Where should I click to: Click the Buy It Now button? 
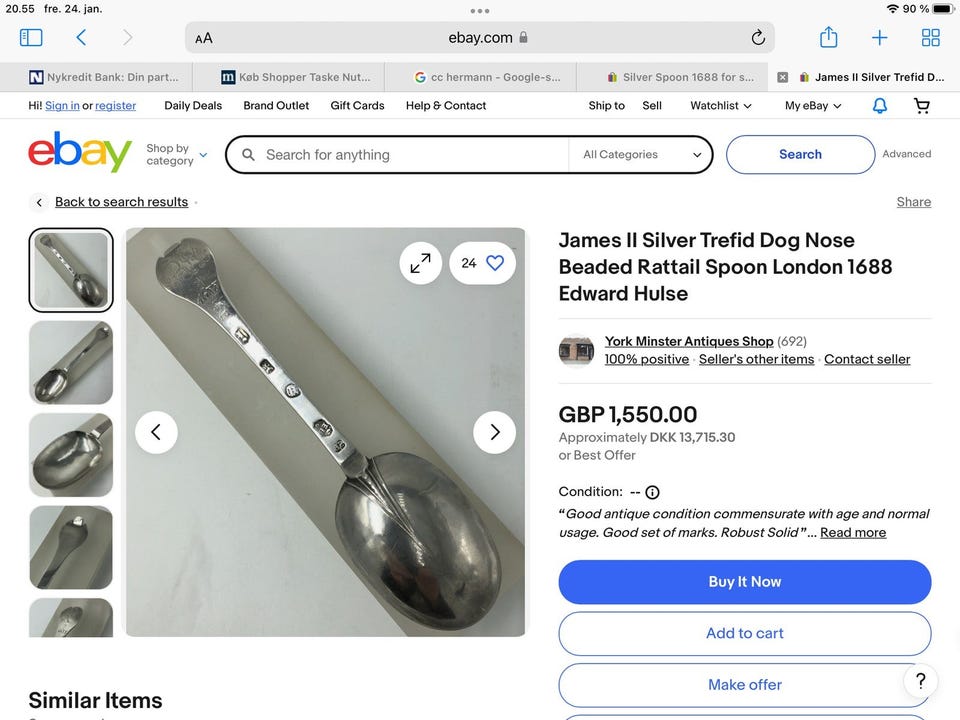pyautogui.click(x=744, y=582)
